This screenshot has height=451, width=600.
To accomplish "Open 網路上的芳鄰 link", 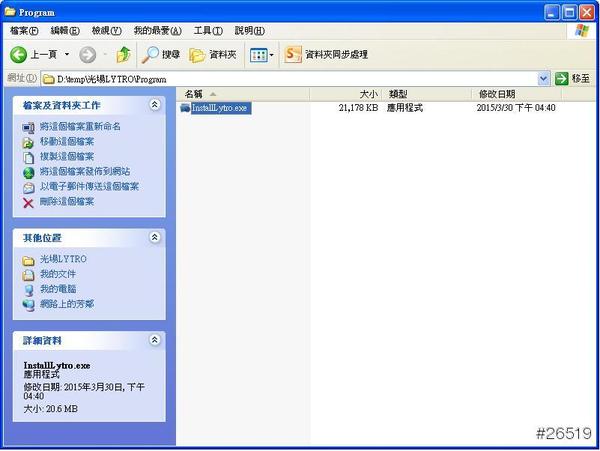I will [67, 304].
